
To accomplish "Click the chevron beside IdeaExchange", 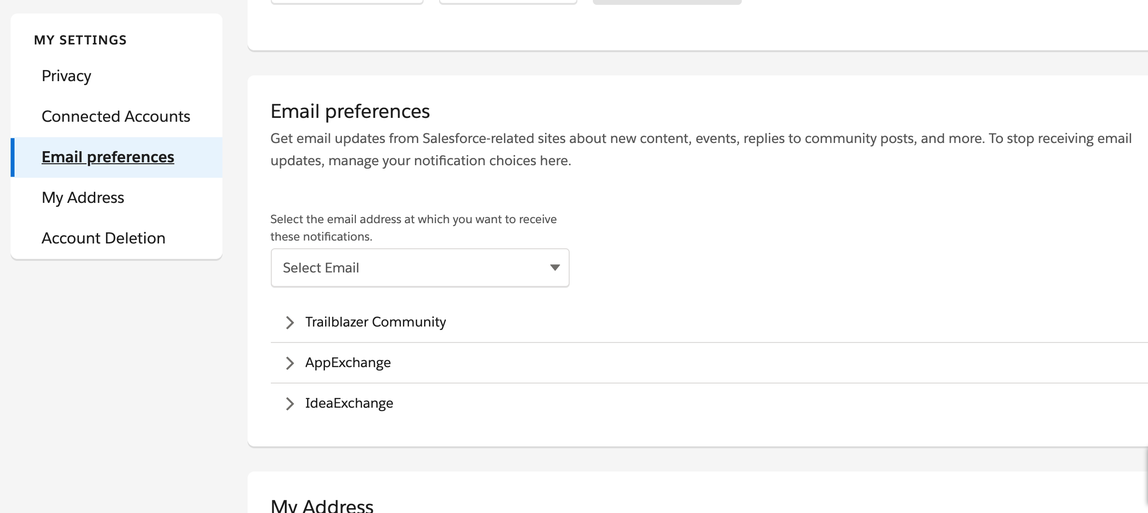I will 290,404.
